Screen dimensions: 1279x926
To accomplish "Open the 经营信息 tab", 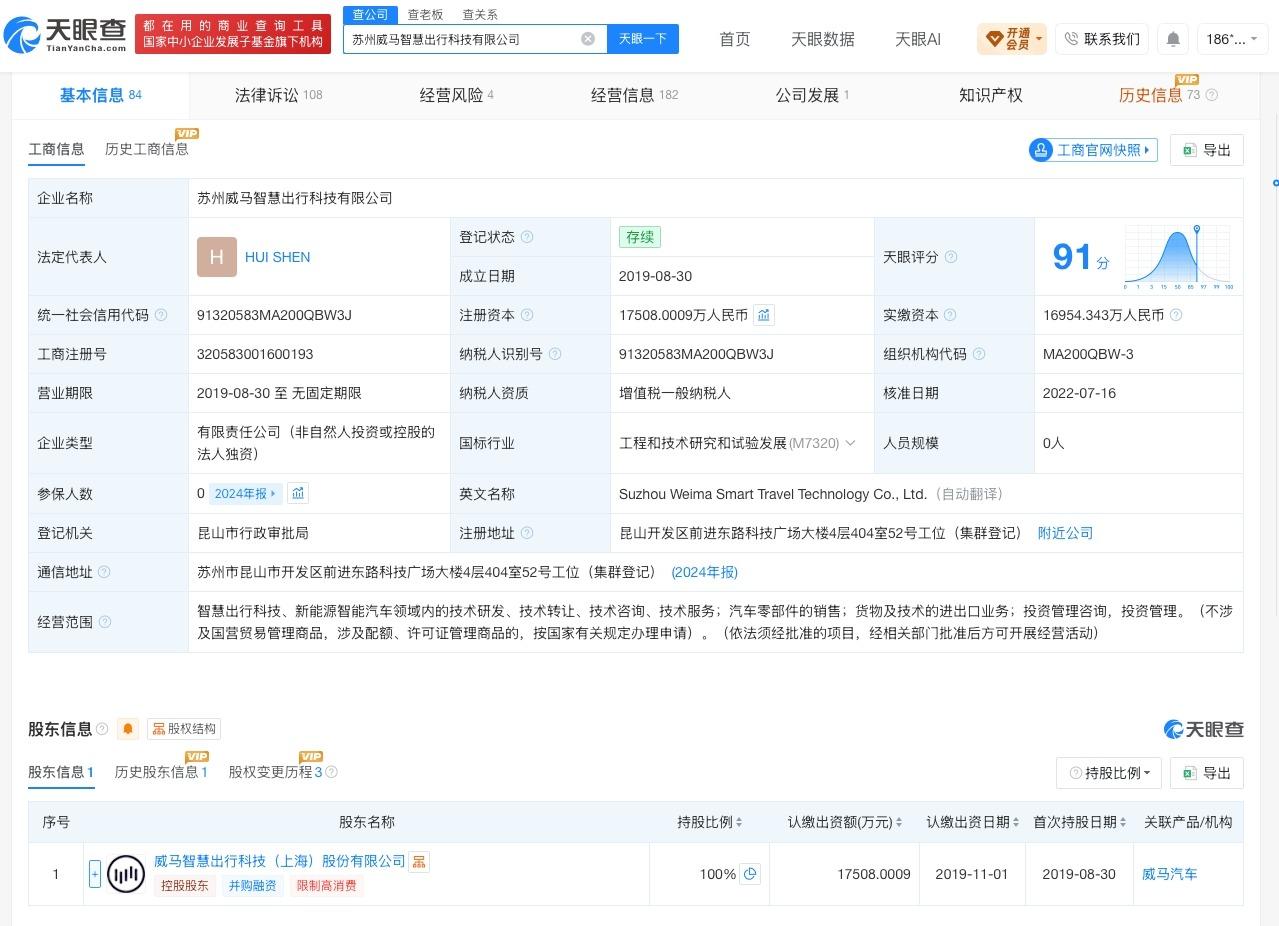I will click(x=634, y=95).
